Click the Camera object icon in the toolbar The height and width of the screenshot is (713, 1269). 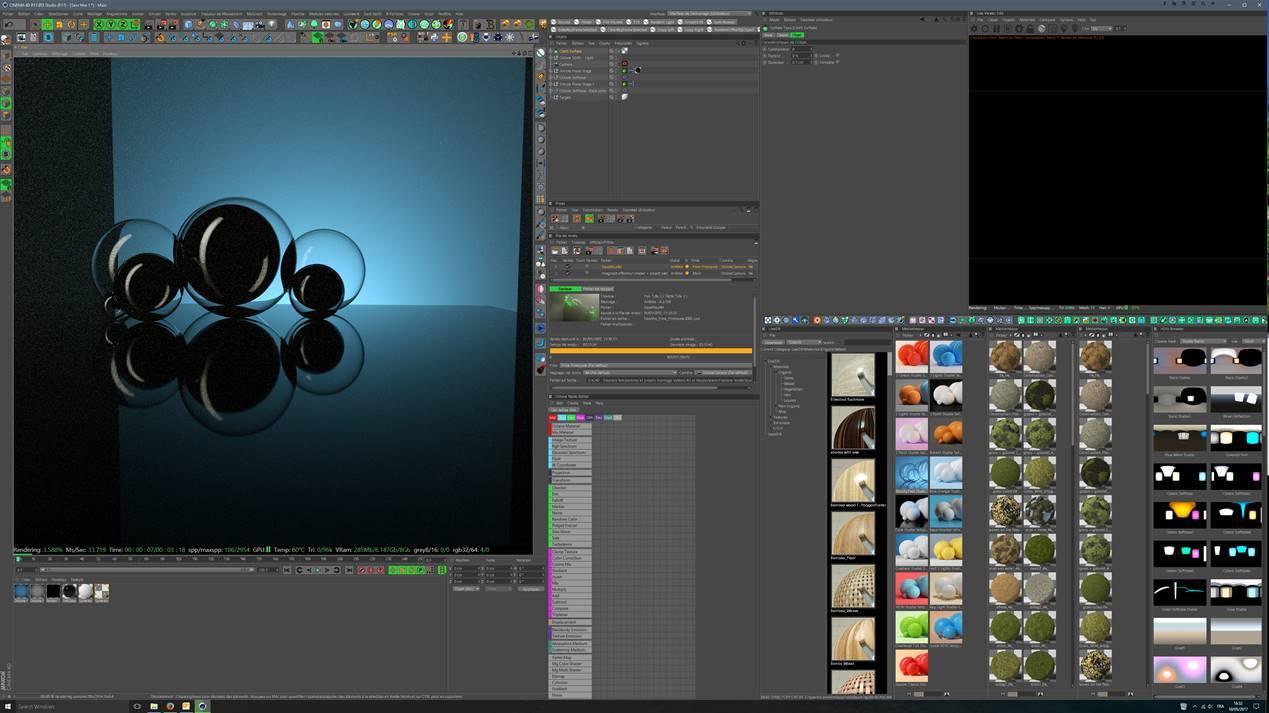260,25
